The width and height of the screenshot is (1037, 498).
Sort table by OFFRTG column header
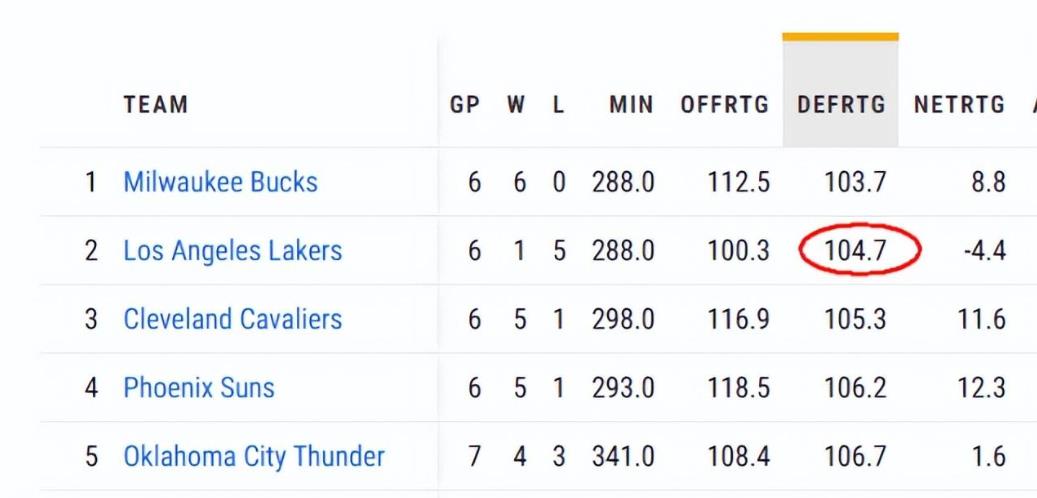(725, 104)
